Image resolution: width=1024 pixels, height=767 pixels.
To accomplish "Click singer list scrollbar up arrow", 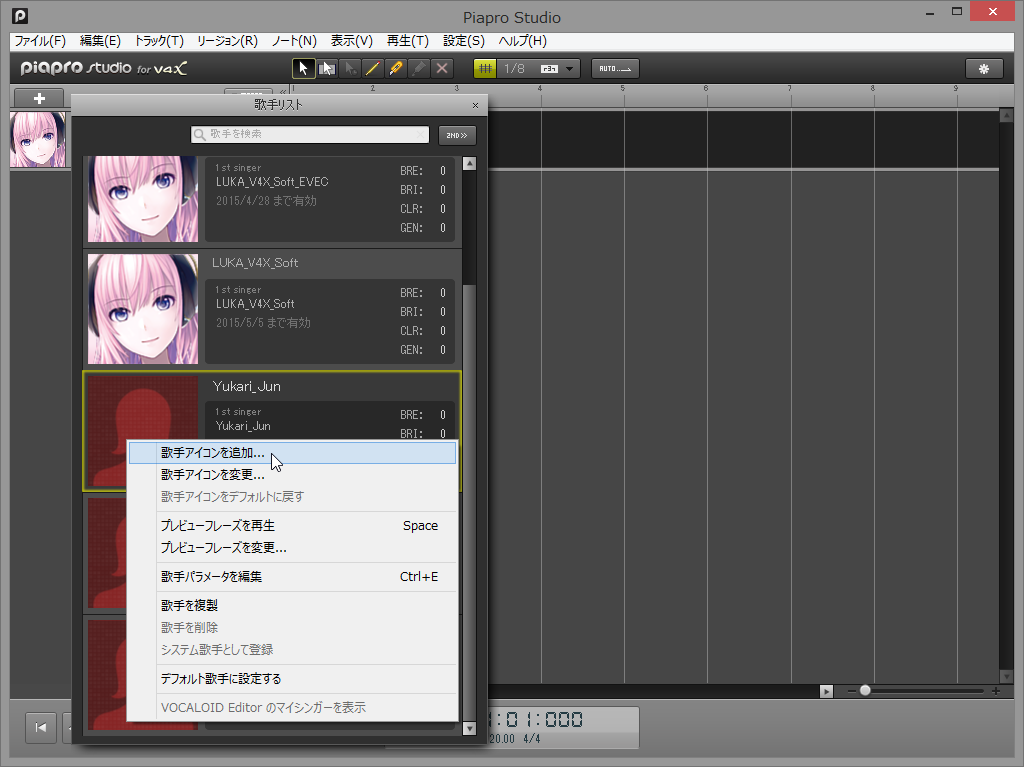I will (469, 163).
